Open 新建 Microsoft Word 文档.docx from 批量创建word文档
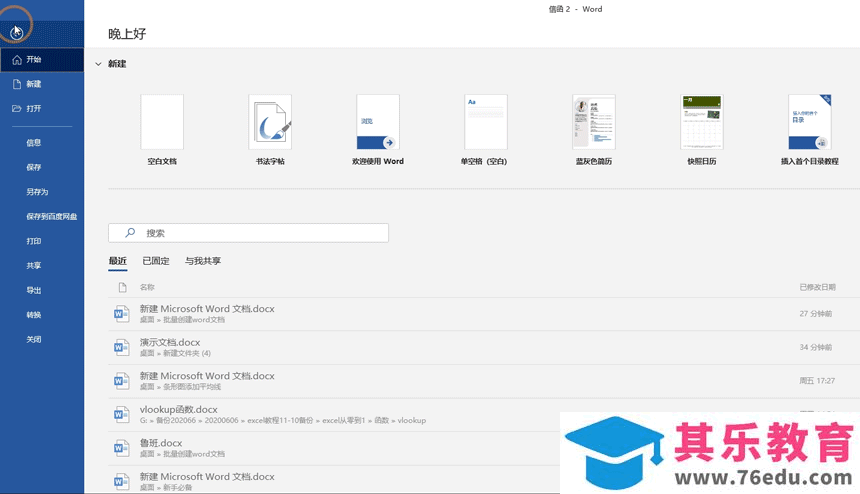The image size is (860, 494). (484, 314)
